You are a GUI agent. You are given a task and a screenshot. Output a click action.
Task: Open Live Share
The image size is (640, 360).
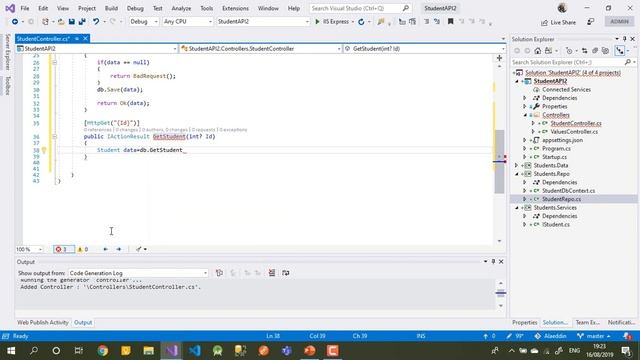tap(558, 22)
